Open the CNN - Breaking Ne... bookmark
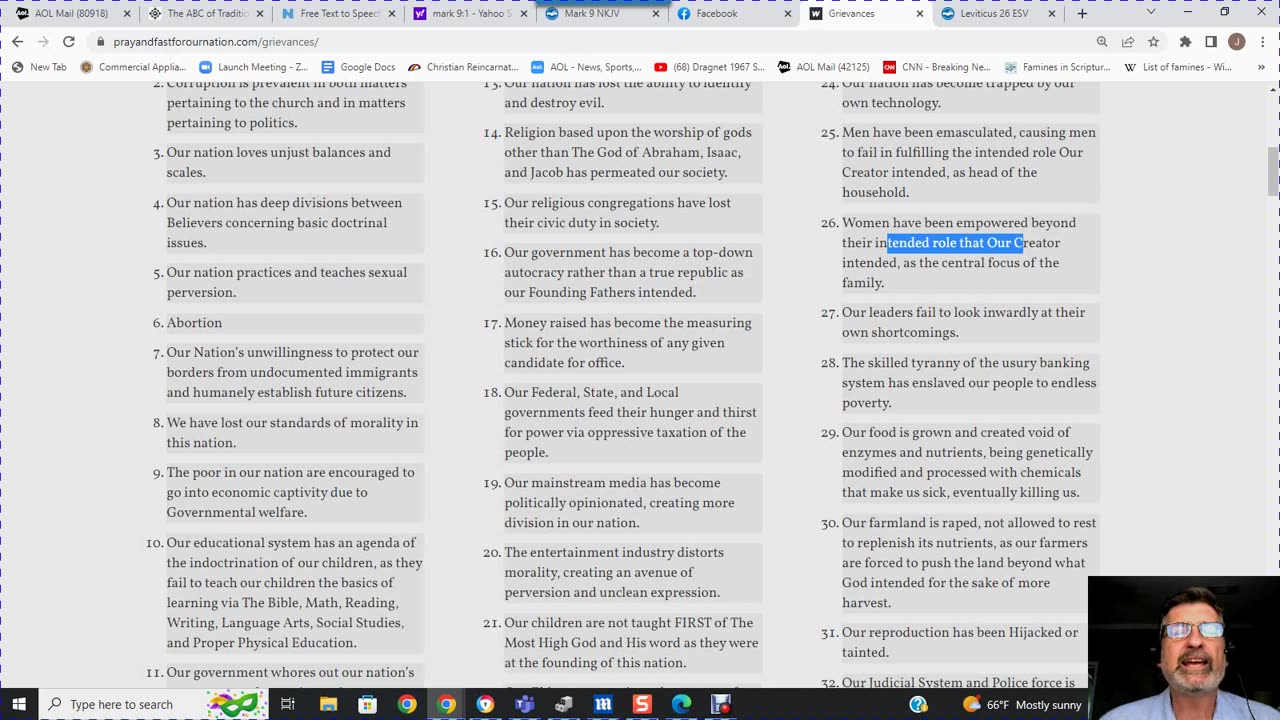Viewport: 1280px width, 720px height. (x=937, y=67)
